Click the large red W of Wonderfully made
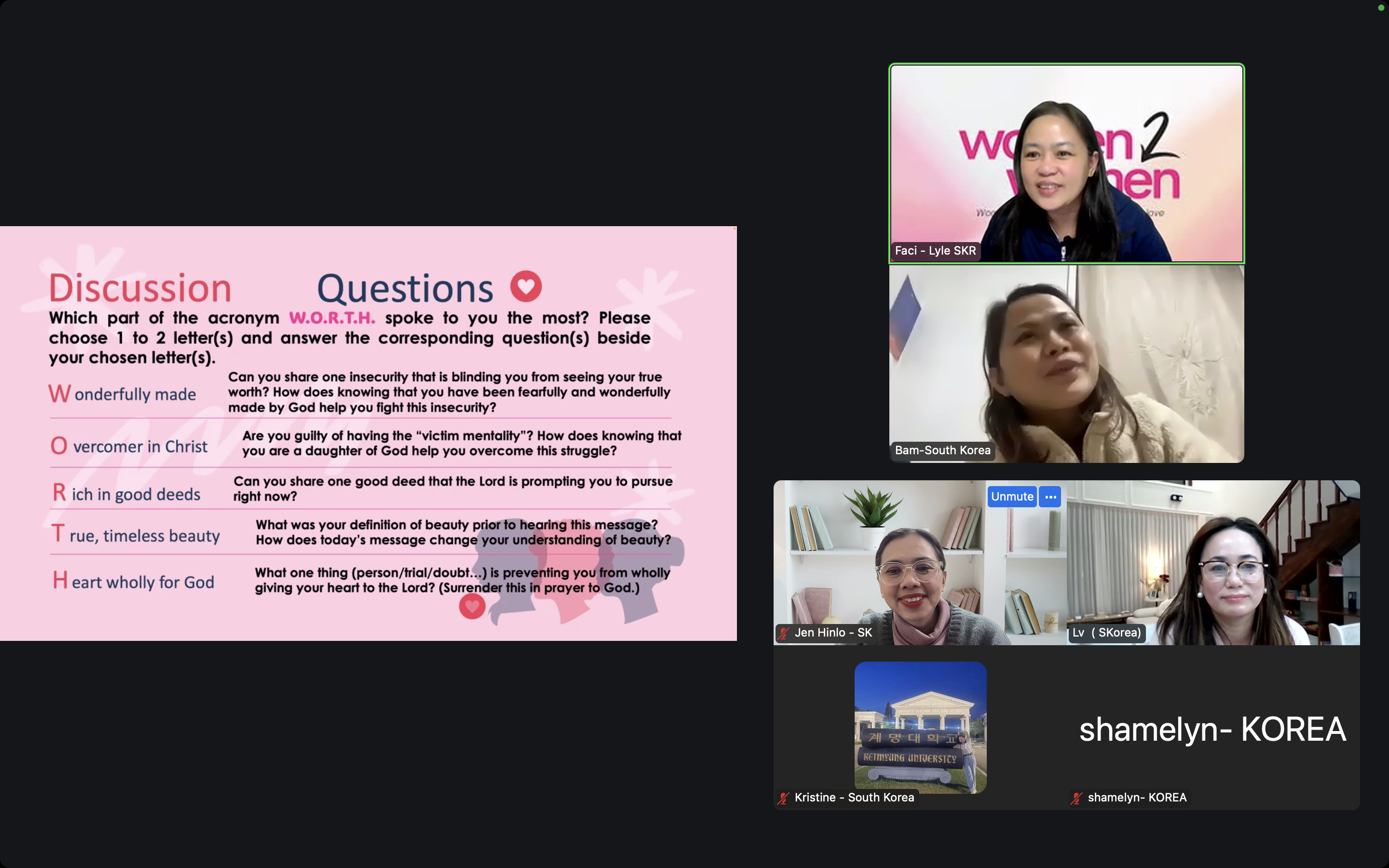 coord(59,394)
